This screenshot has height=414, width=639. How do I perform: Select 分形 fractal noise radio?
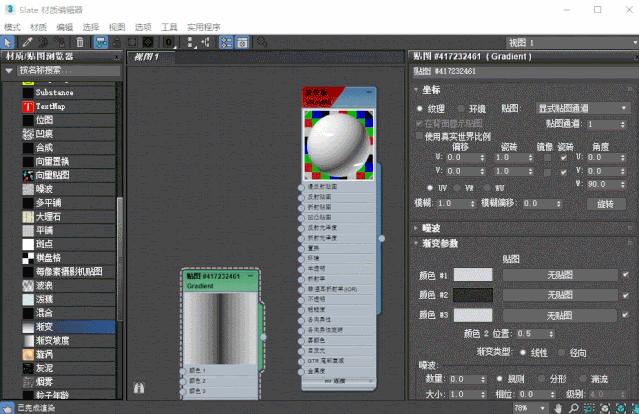542,379
